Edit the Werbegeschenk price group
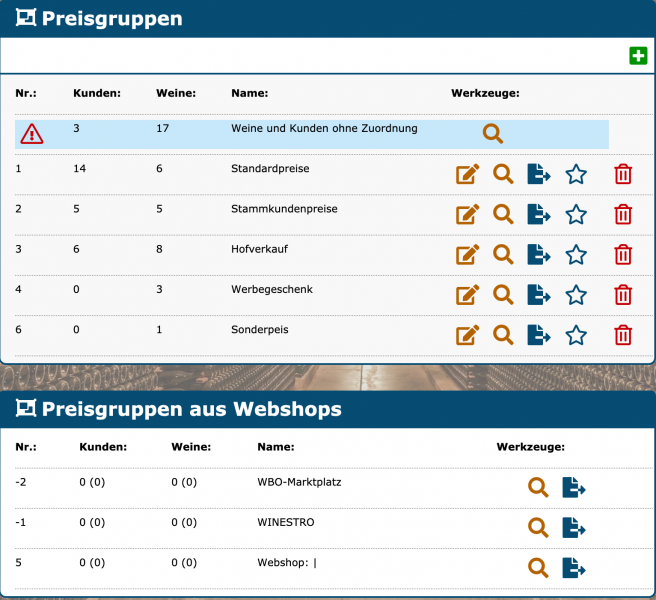 (467, 295)
